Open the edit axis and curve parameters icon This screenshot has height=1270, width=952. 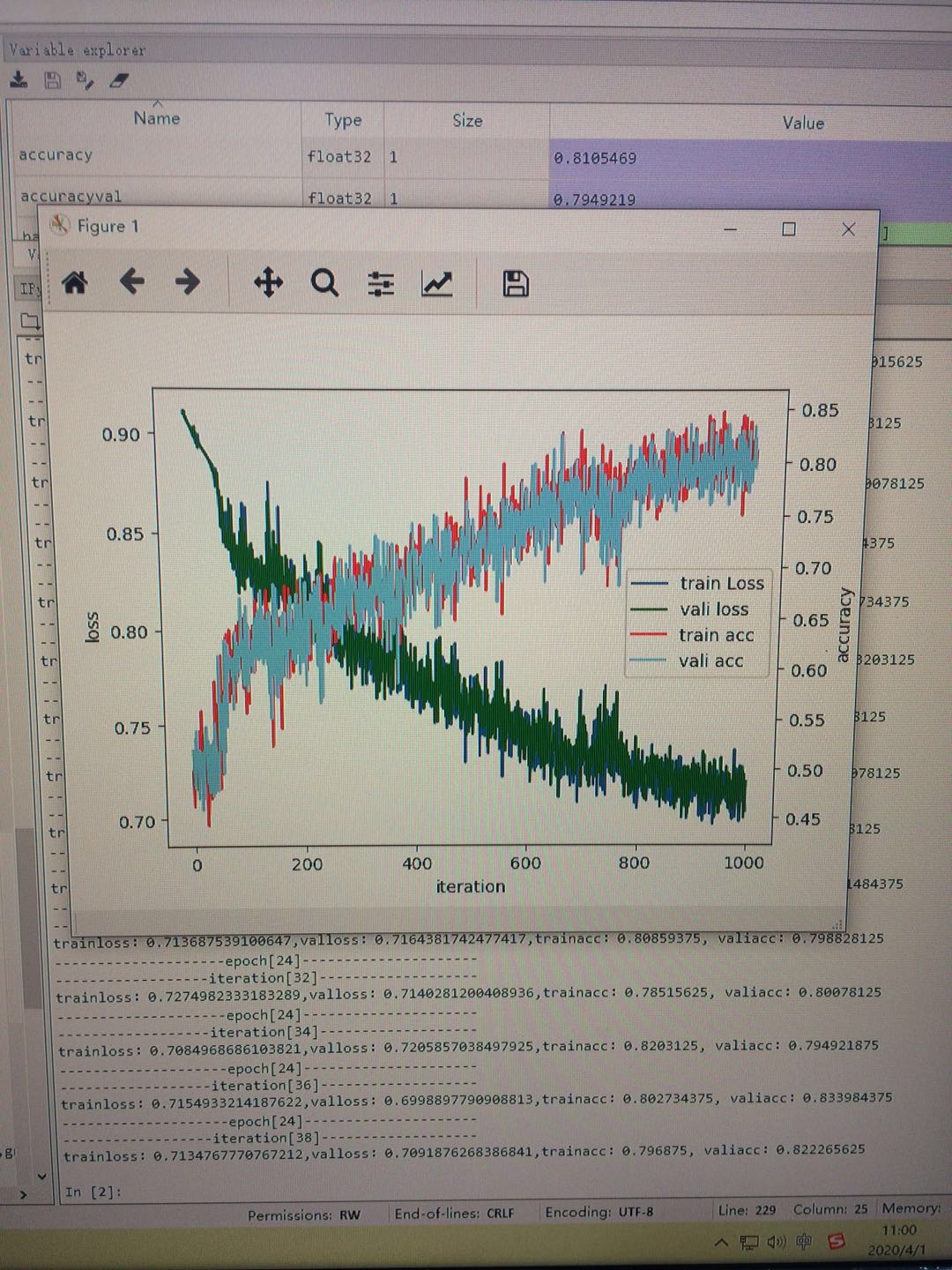[x=438, y=282]
